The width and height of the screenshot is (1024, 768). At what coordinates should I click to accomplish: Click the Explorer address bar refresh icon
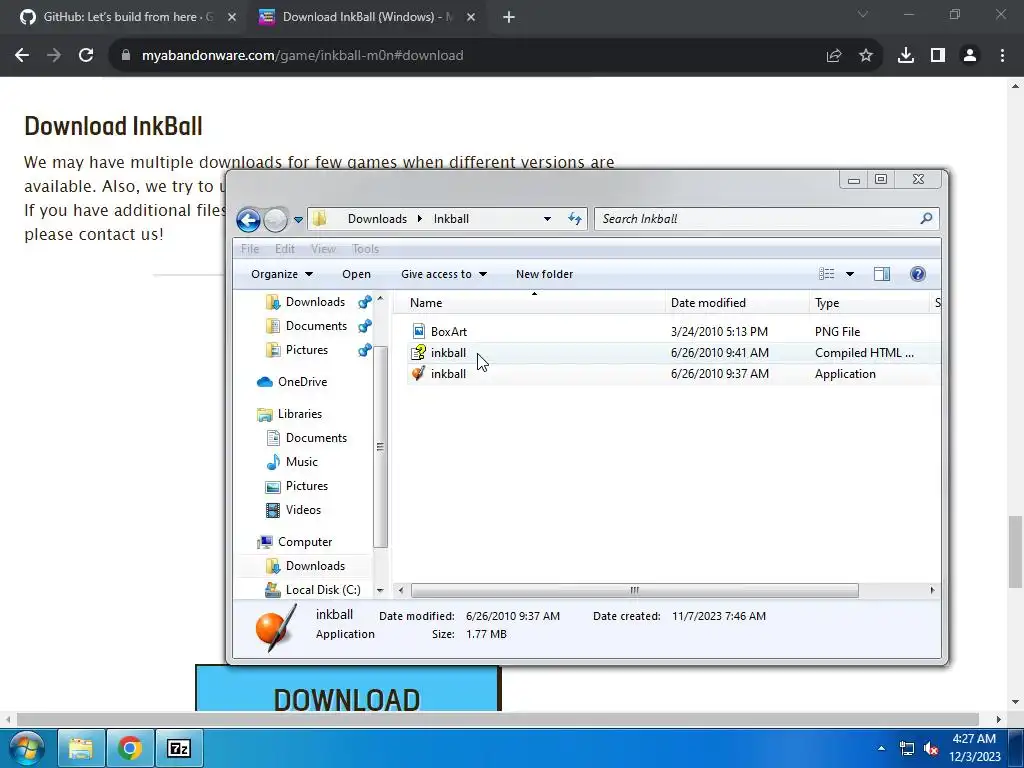(575, 219)
